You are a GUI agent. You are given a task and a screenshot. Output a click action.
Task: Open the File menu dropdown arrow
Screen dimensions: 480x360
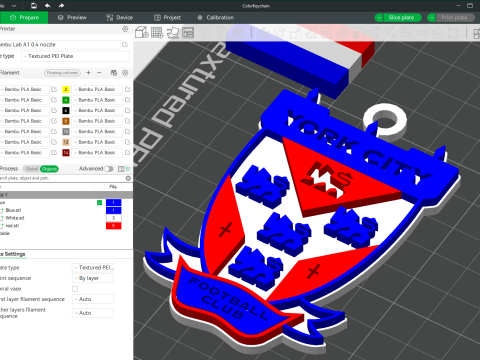[14, 6]
